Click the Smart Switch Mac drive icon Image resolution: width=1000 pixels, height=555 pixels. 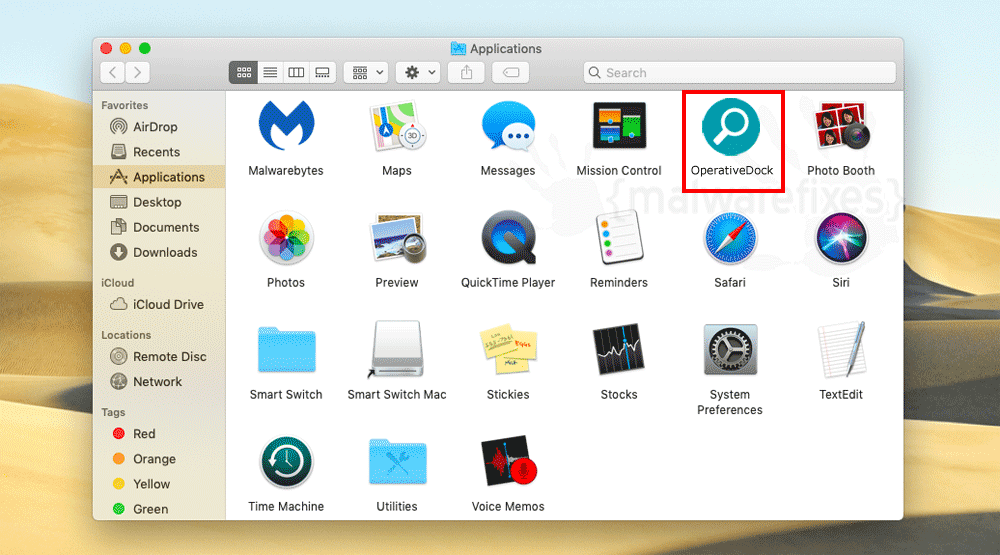(x=397, y=349)
